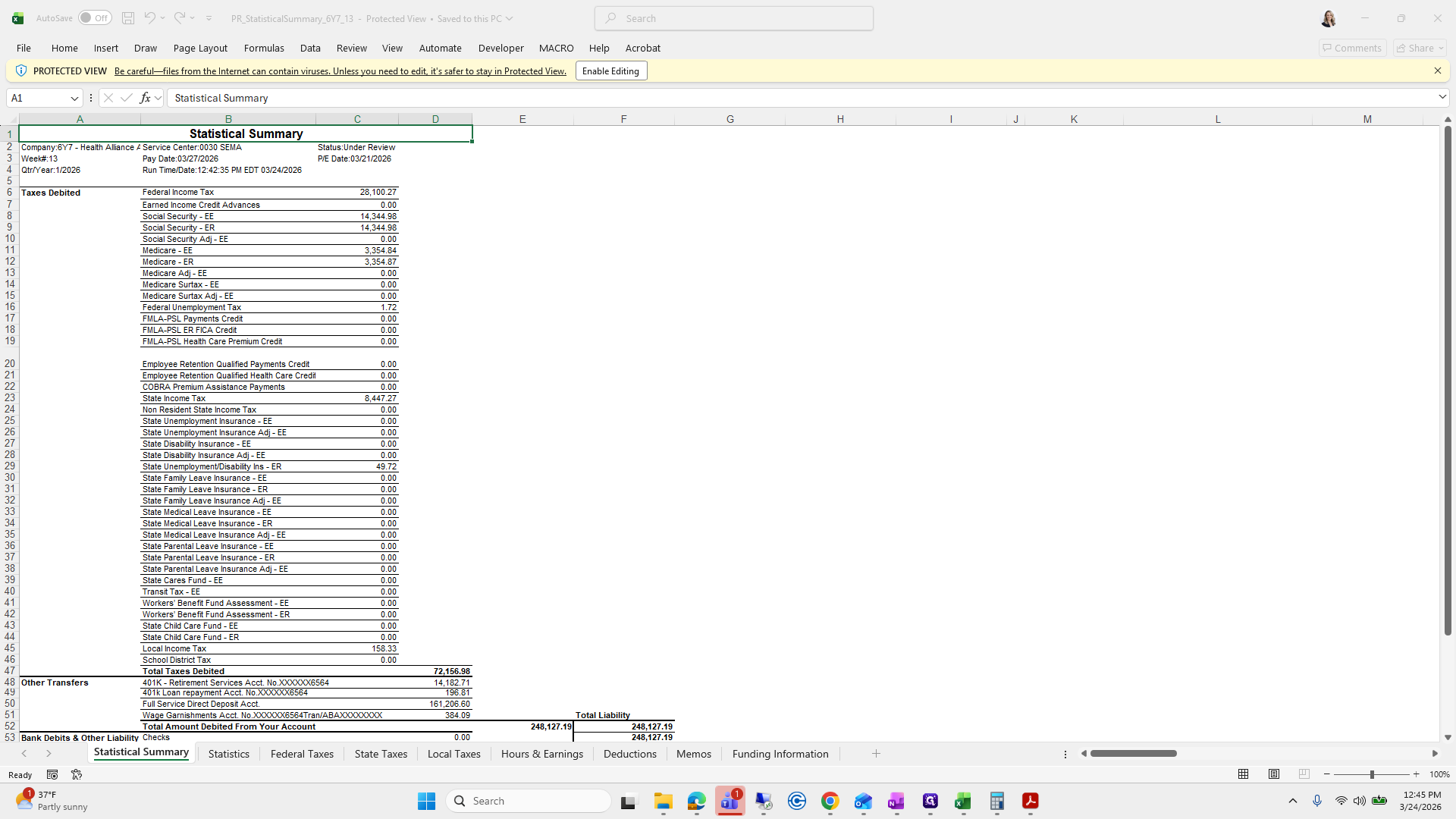This screenshot has height=819, width=1456.
Task: Switch to Page Layout view icon
Action: click(1274, 774)
